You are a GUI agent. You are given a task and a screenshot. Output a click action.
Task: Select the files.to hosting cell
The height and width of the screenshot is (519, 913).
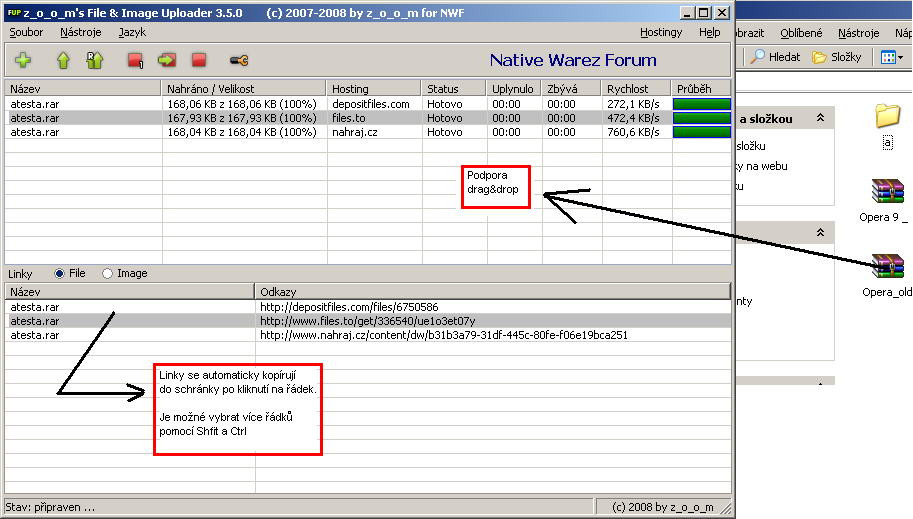tap(374, 118)
